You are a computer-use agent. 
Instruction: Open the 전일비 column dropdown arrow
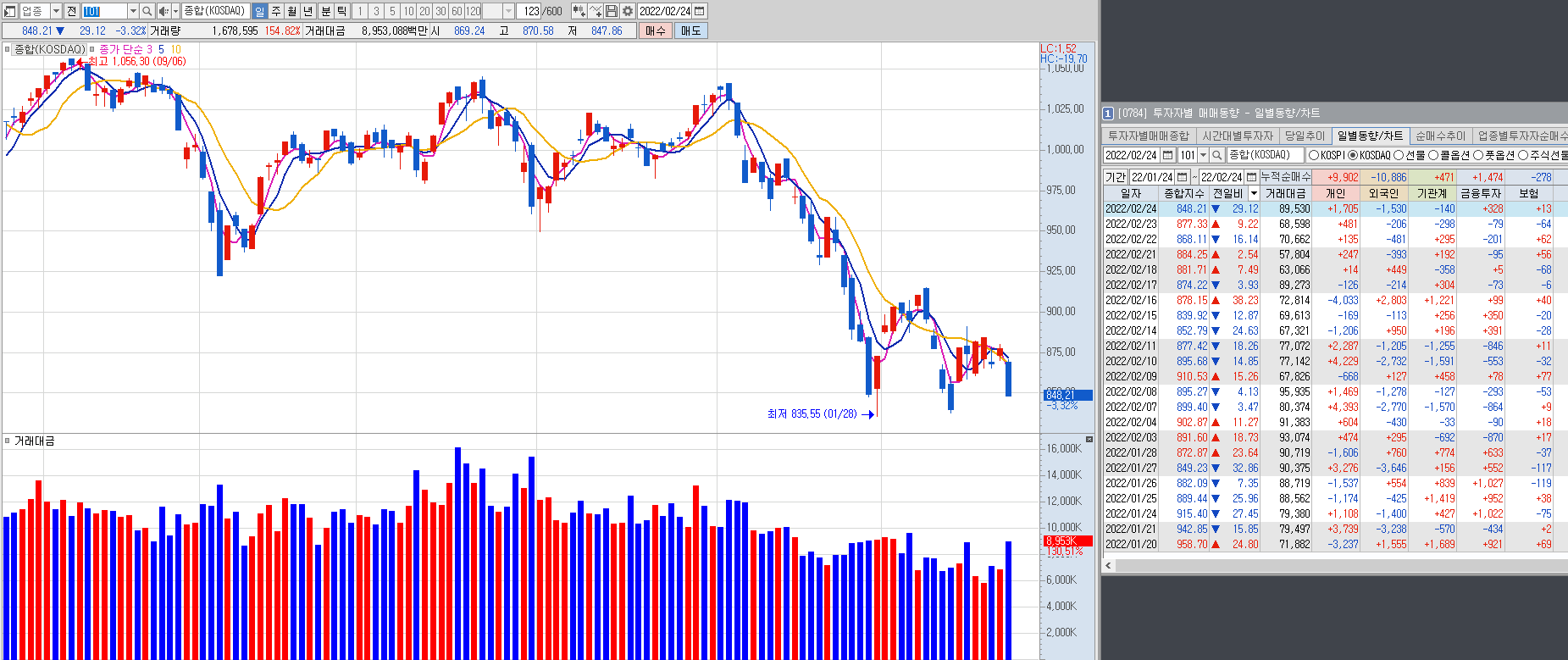1254,193
